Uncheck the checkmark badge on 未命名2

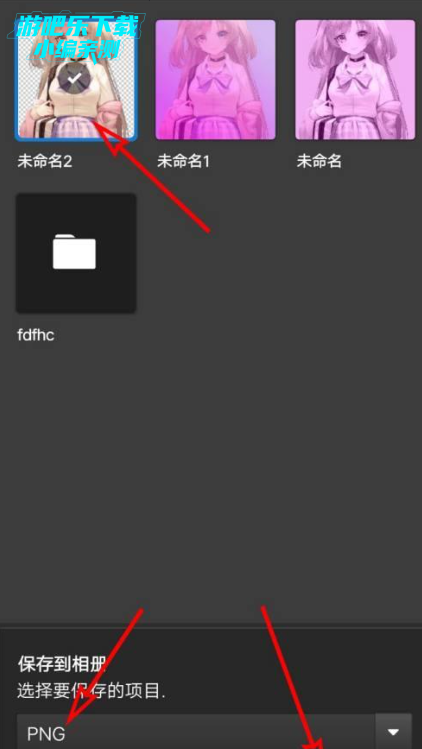(74, 79)
